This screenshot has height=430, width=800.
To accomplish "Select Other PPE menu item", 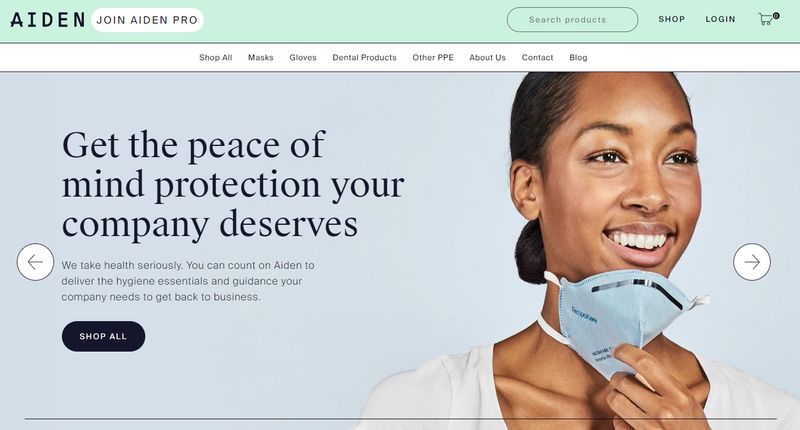I will click(433, 58).
